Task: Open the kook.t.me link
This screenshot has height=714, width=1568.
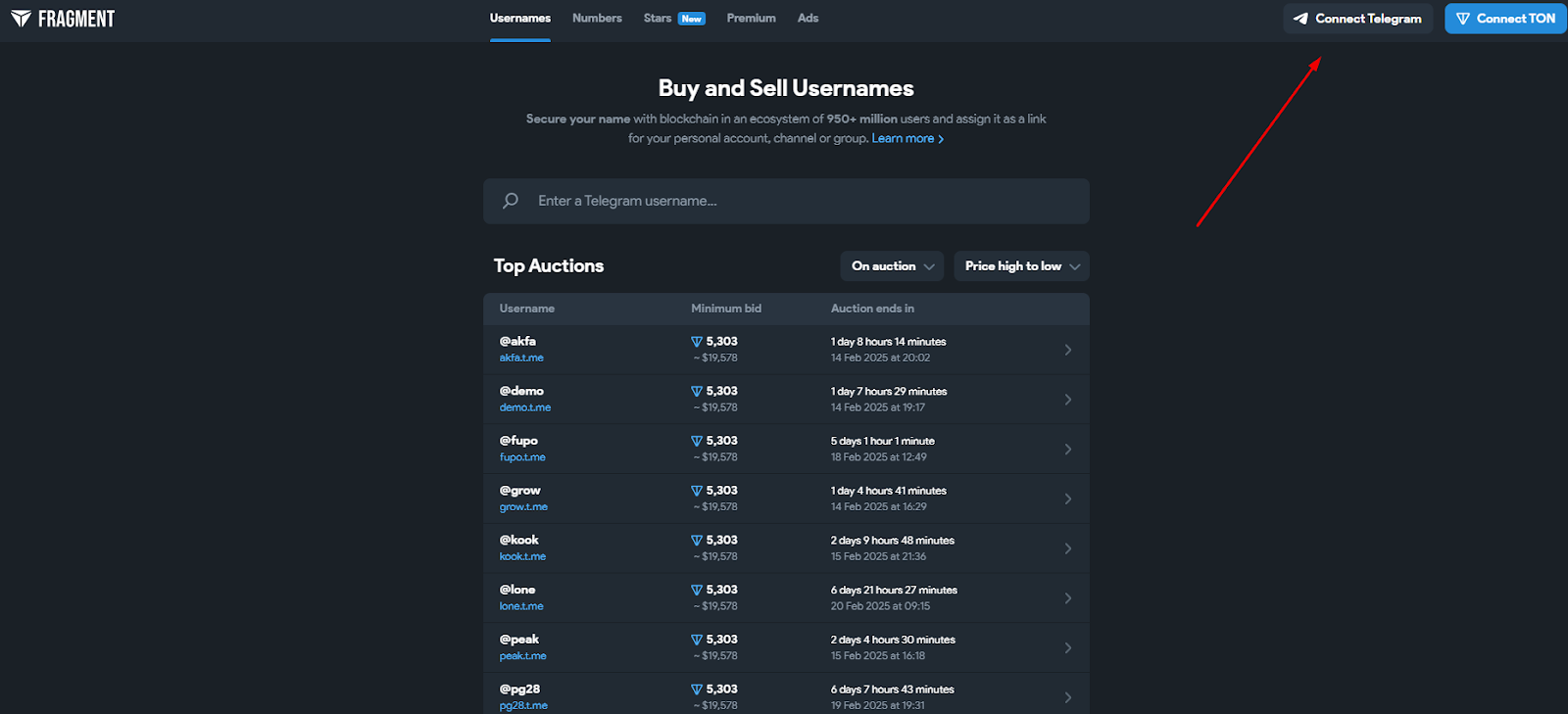Action: pos(522,556)
